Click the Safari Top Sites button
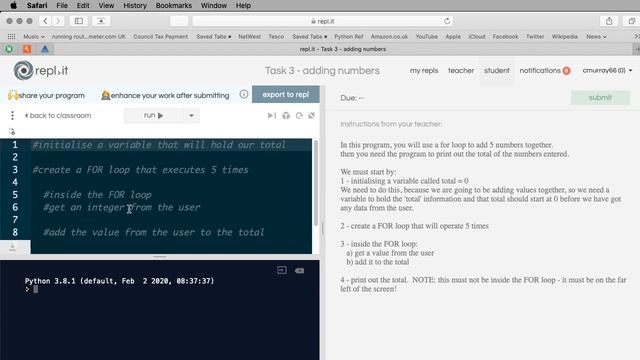This screenshot has width=640, height=360. click(101, 21)
